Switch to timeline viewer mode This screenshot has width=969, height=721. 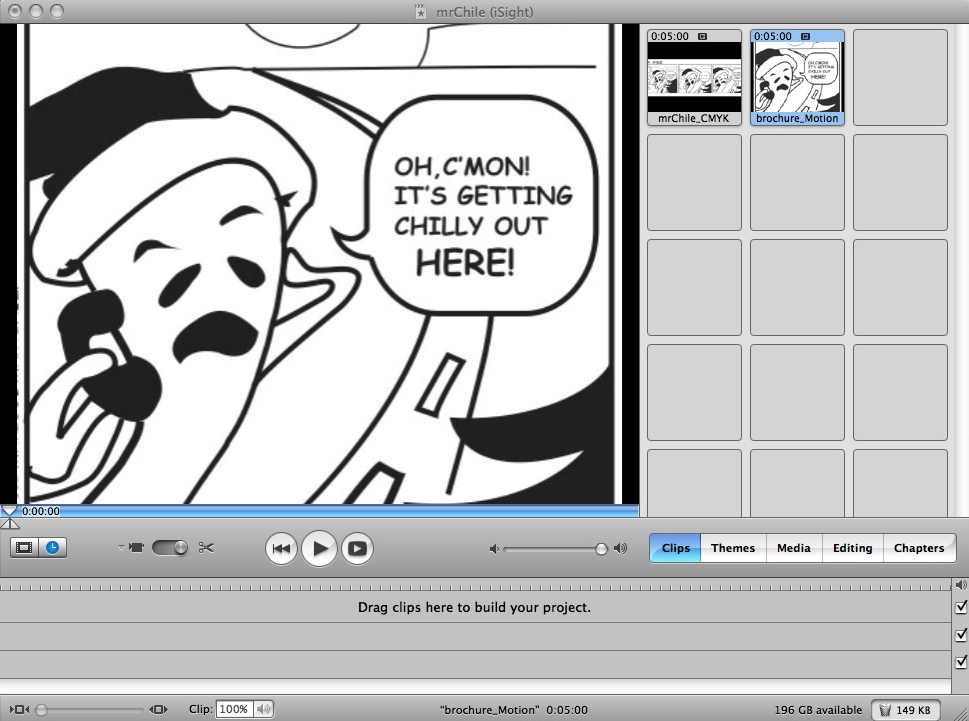53,548
